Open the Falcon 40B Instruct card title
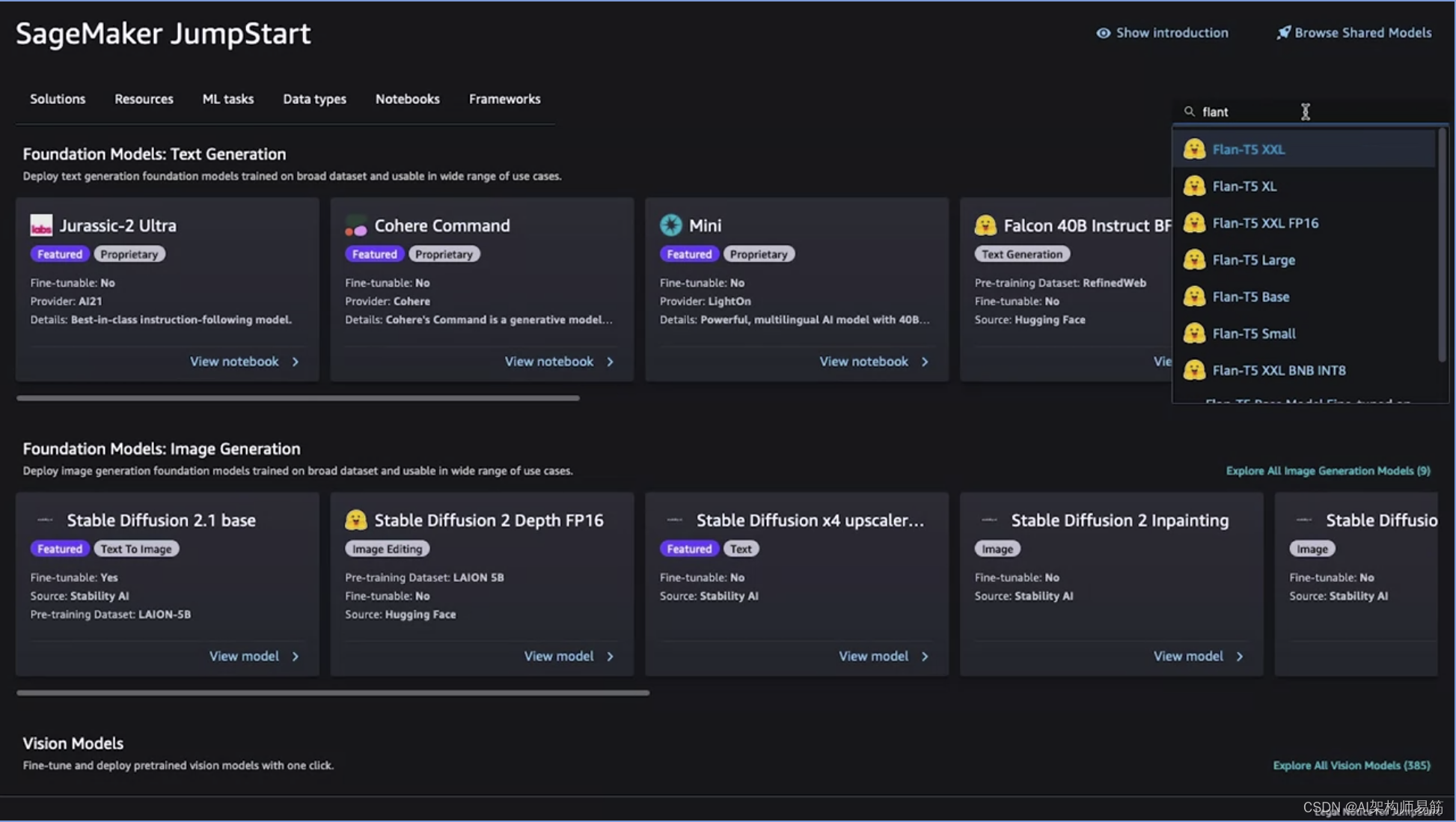 point(1087,225)
